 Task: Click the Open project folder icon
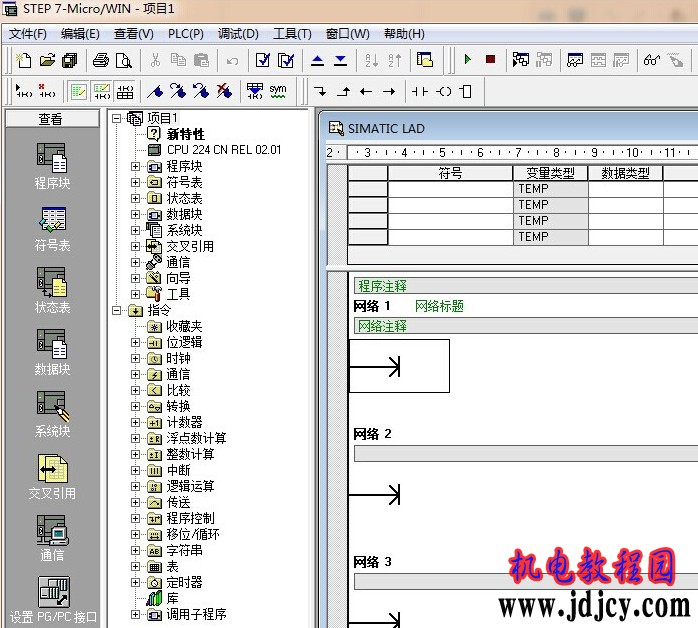tap(47, 60)
